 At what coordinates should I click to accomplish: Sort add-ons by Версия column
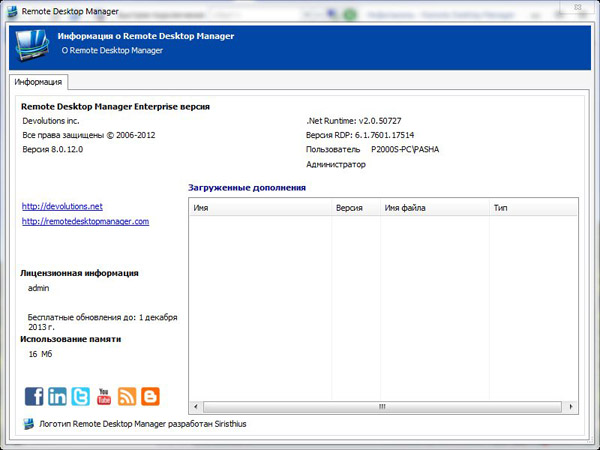click(x=355, y=208)
